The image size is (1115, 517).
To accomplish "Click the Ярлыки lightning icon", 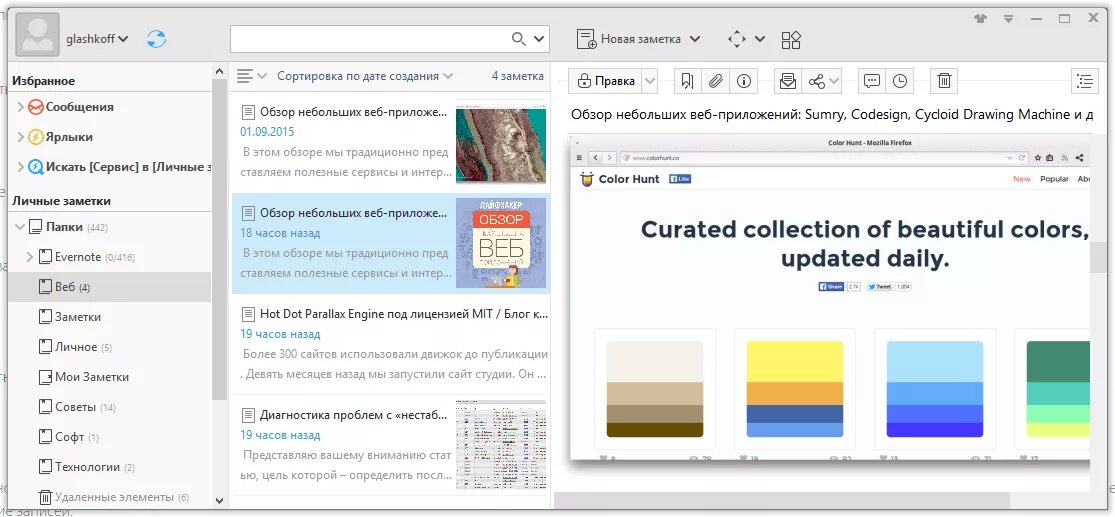I will [36, 137].
